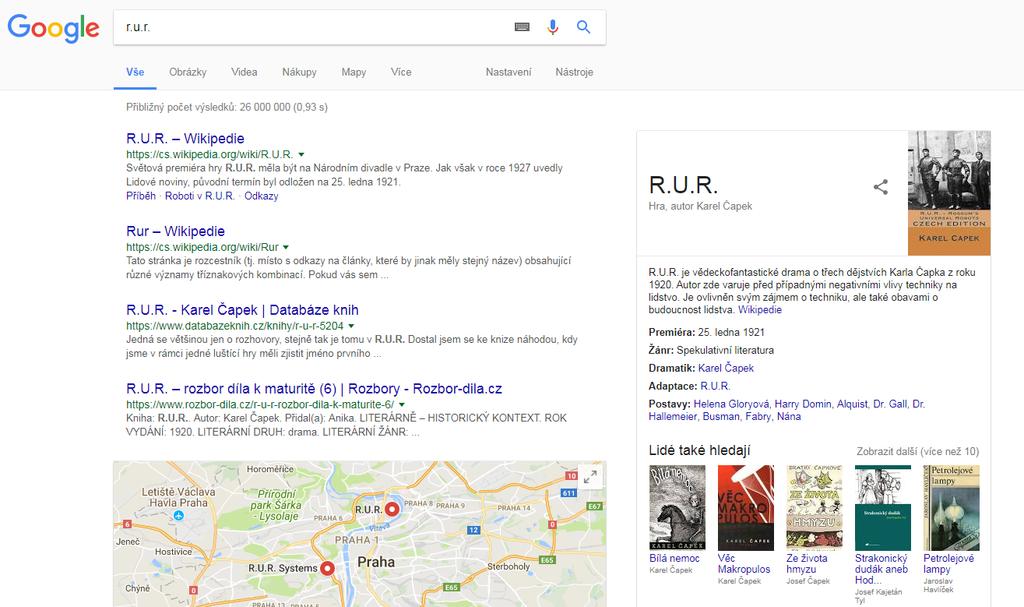Open character link Harry Domin
Viewport: 1024px width, 607px height.
[803, 404]
